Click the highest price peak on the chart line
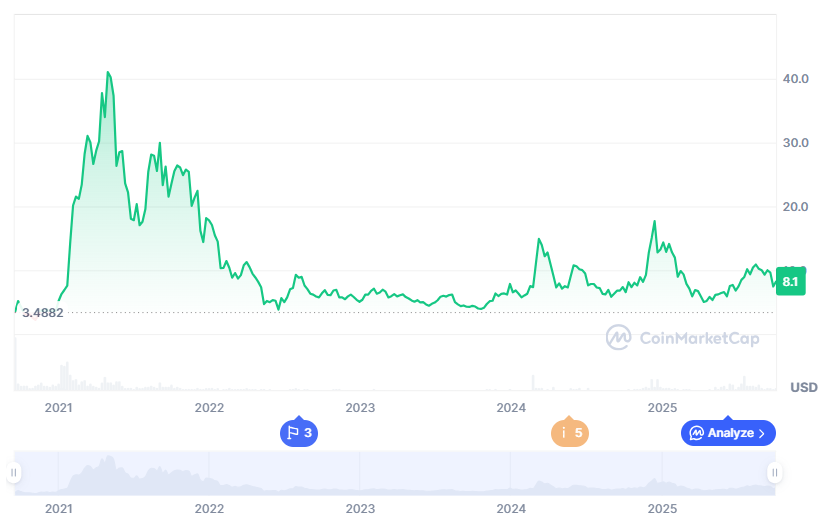Image resolution: width=830 pixels, height=528 pixels. click(x=108, y=73)
